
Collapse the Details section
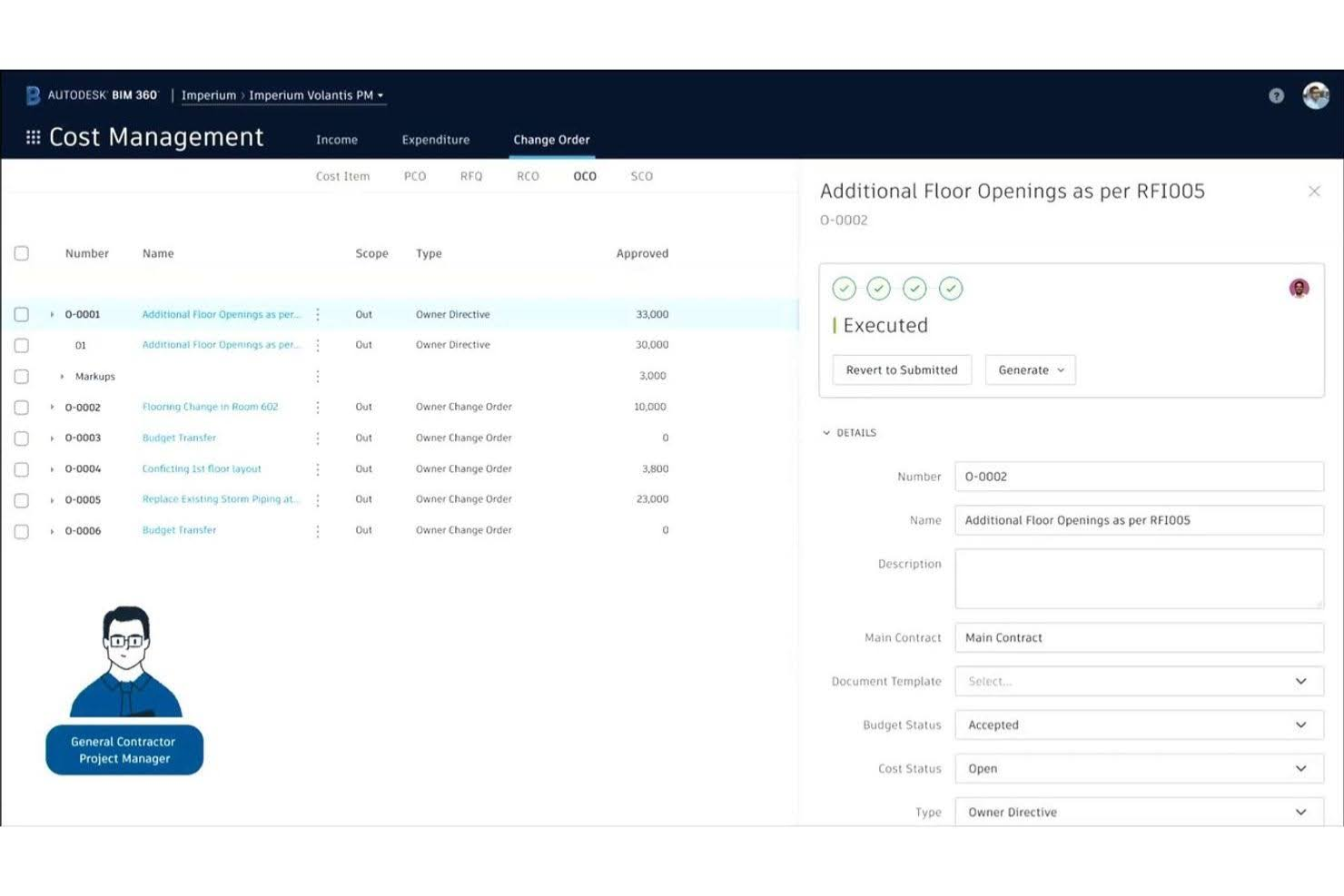(825, 432)
